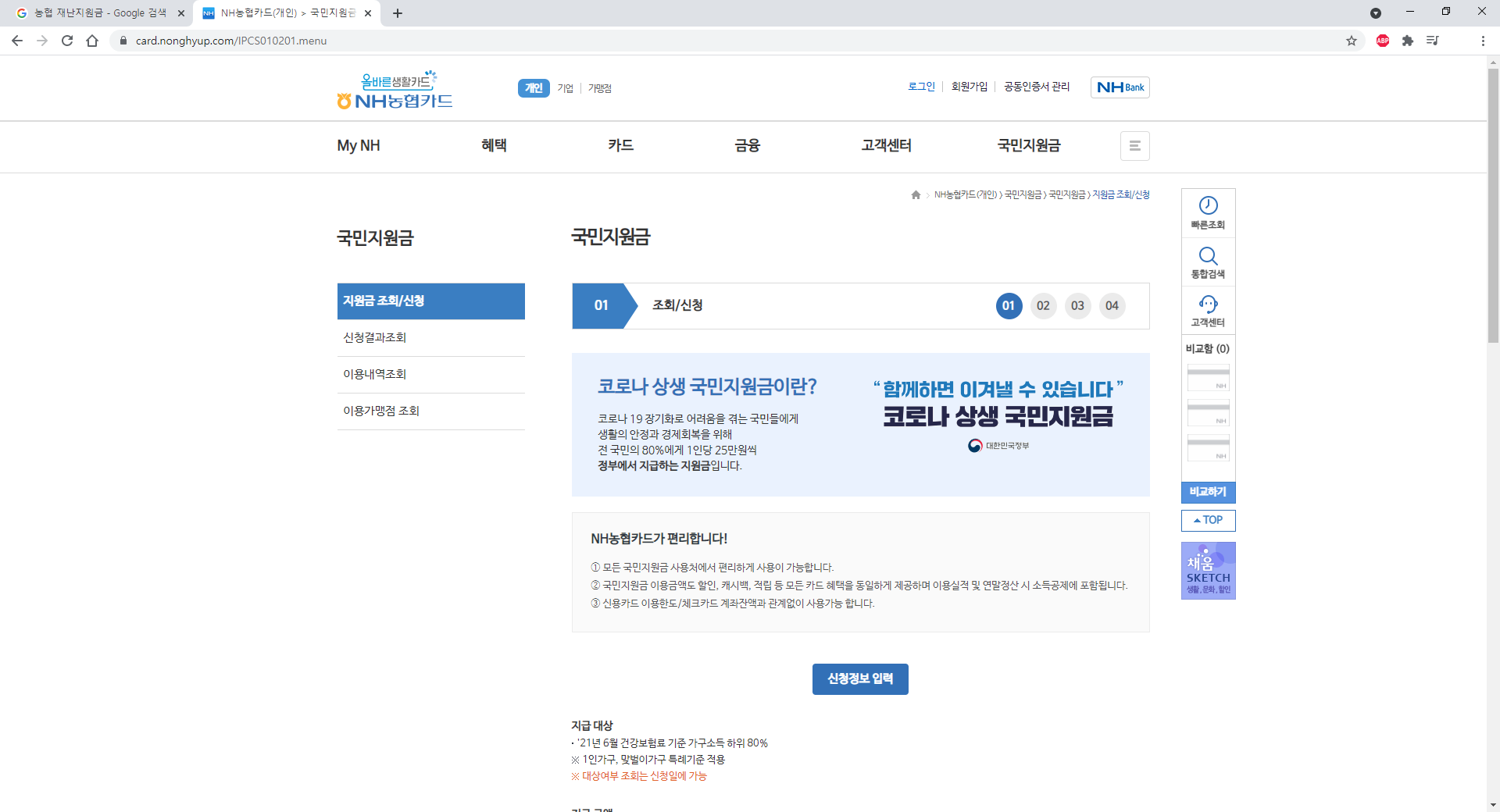Click the breadcrumb home icon
This screenshot has width=1500, height=812.
click(x=916, y=195)
